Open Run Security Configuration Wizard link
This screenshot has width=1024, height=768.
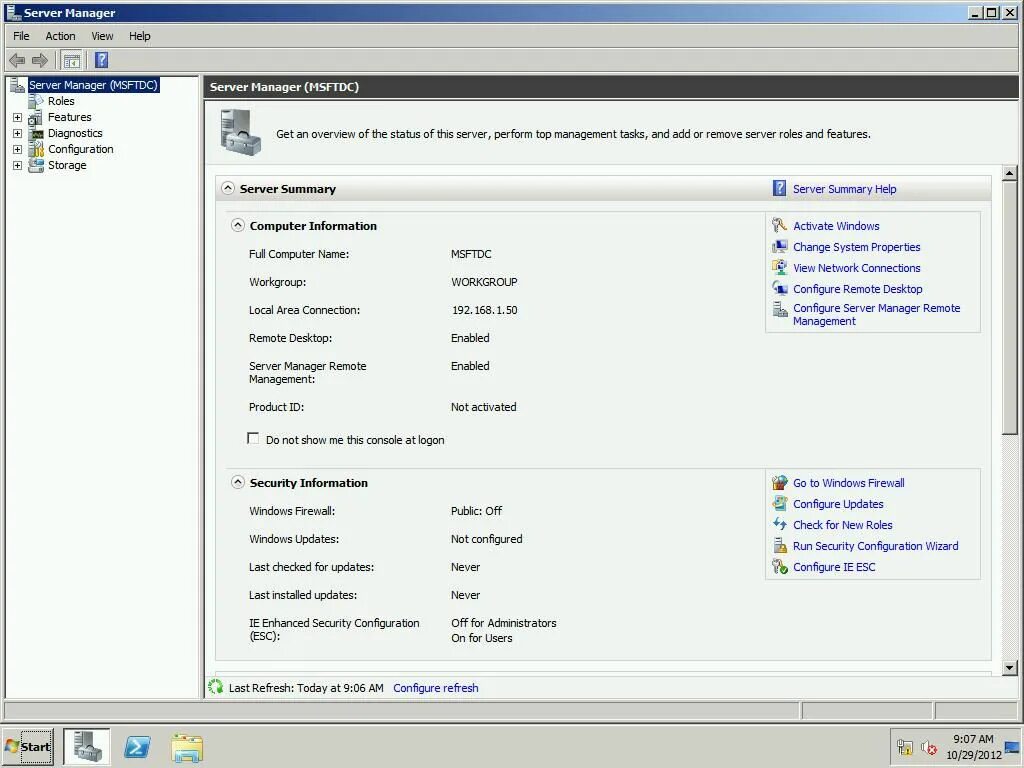pos(875,546)
